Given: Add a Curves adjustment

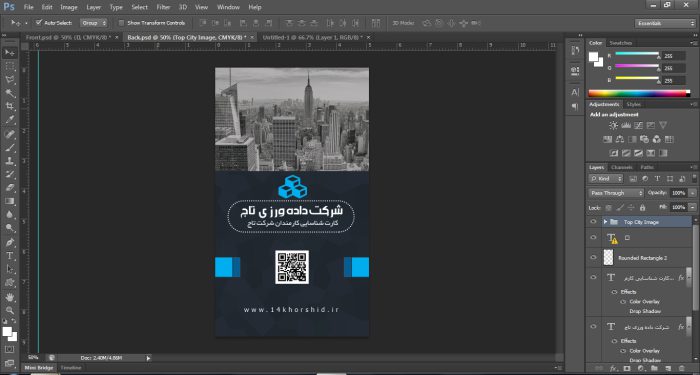Looking at the screenshot, I should 638,125.
